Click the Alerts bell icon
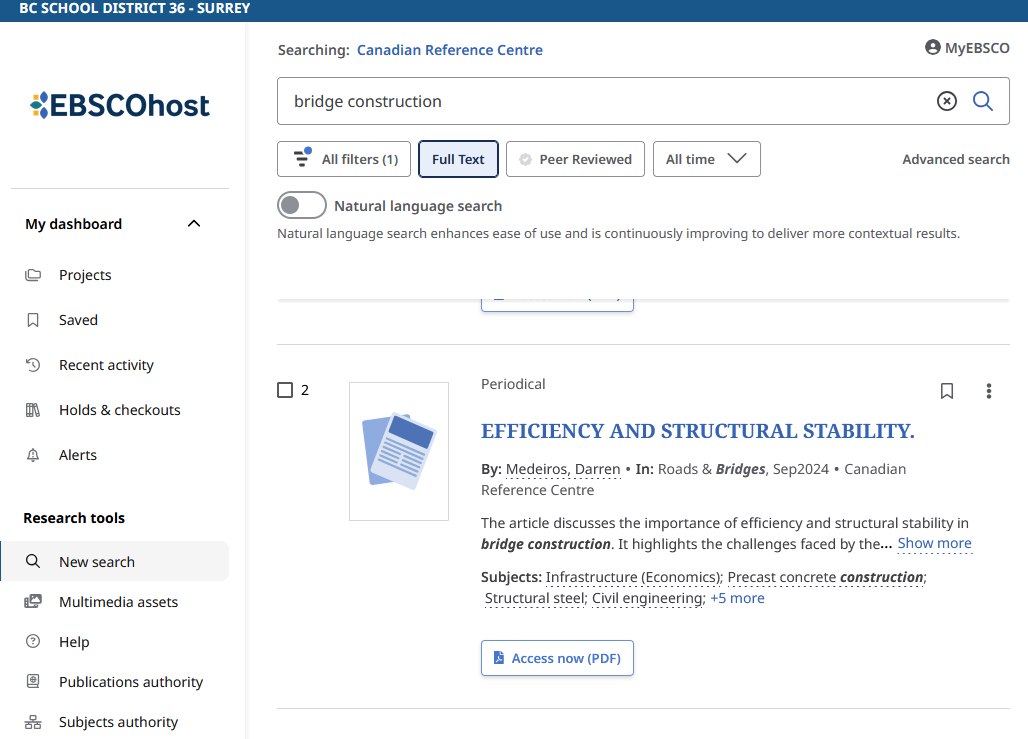Screen dimensions: 1028x739 click(x=33, y=455)
